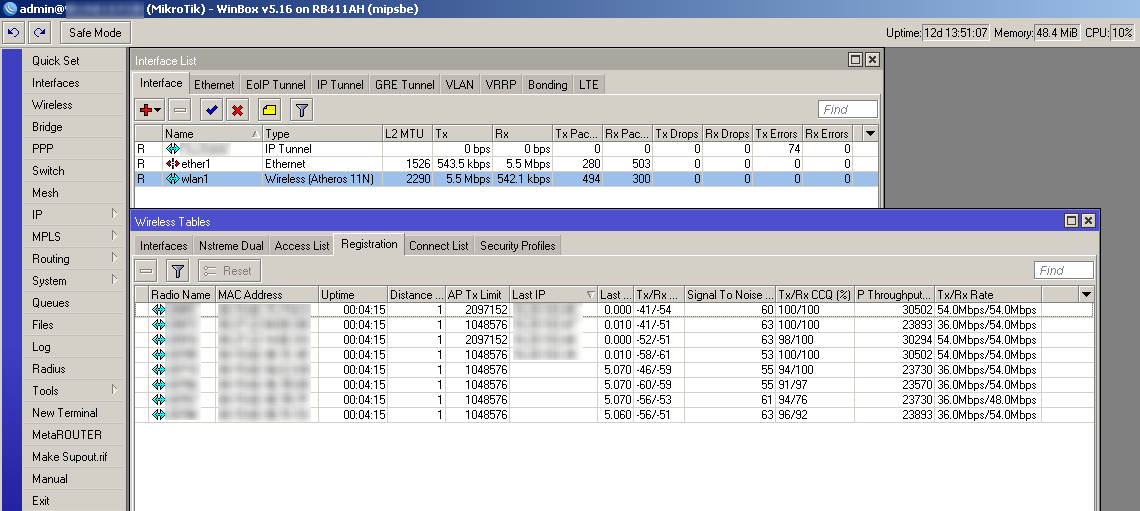Screen dimensions: 1140x511
Task: Add new interface with red plus button
Action: coord(150,110)
